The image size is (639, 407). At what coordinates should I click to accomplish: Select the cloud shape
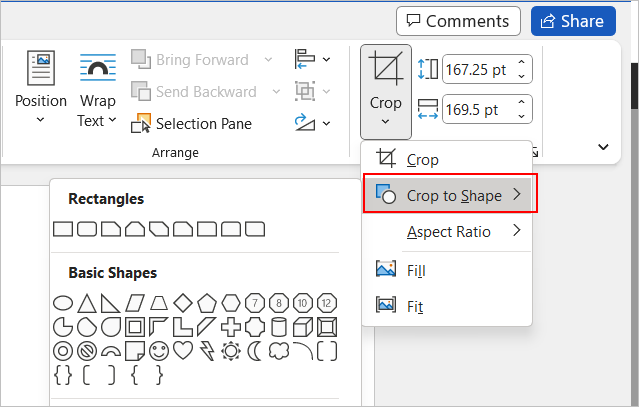coord(279,351)
